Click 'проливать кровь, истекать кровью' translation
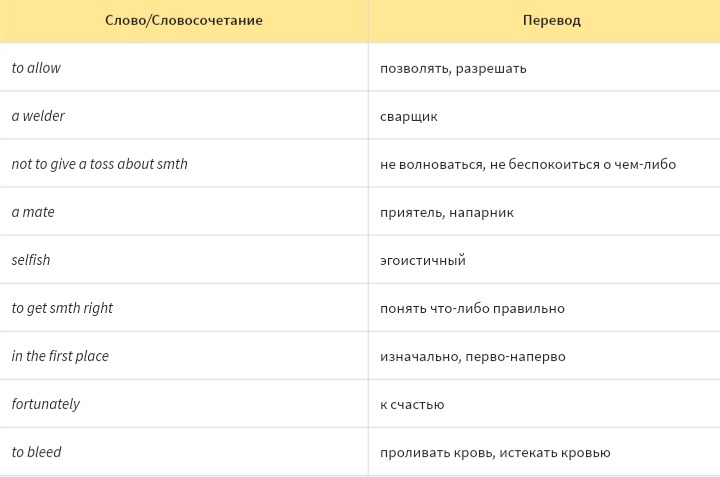720x477 pixels. coord(495,452)
